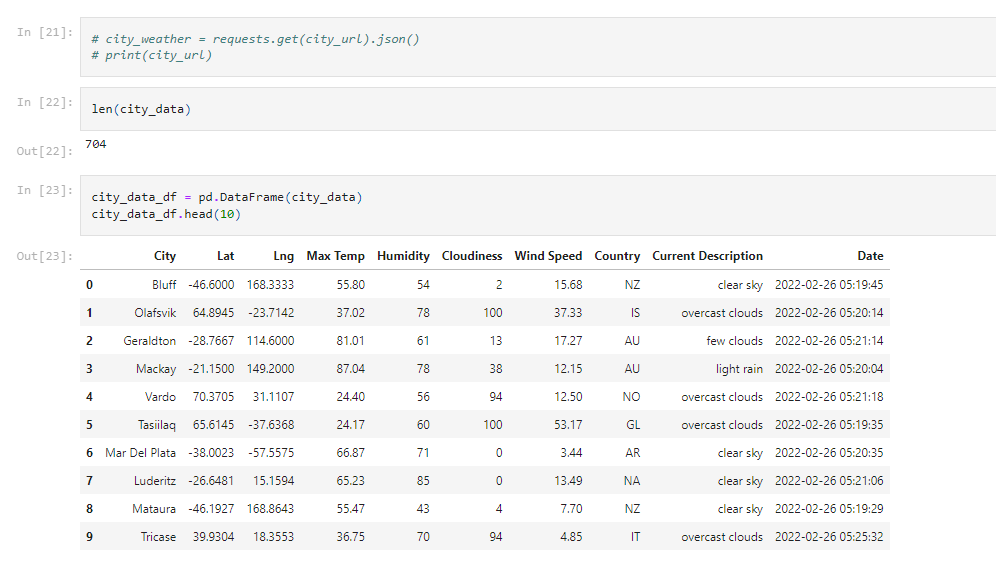The image size is (996, 567).
Task: Click the Country column header
Action: 617,256
